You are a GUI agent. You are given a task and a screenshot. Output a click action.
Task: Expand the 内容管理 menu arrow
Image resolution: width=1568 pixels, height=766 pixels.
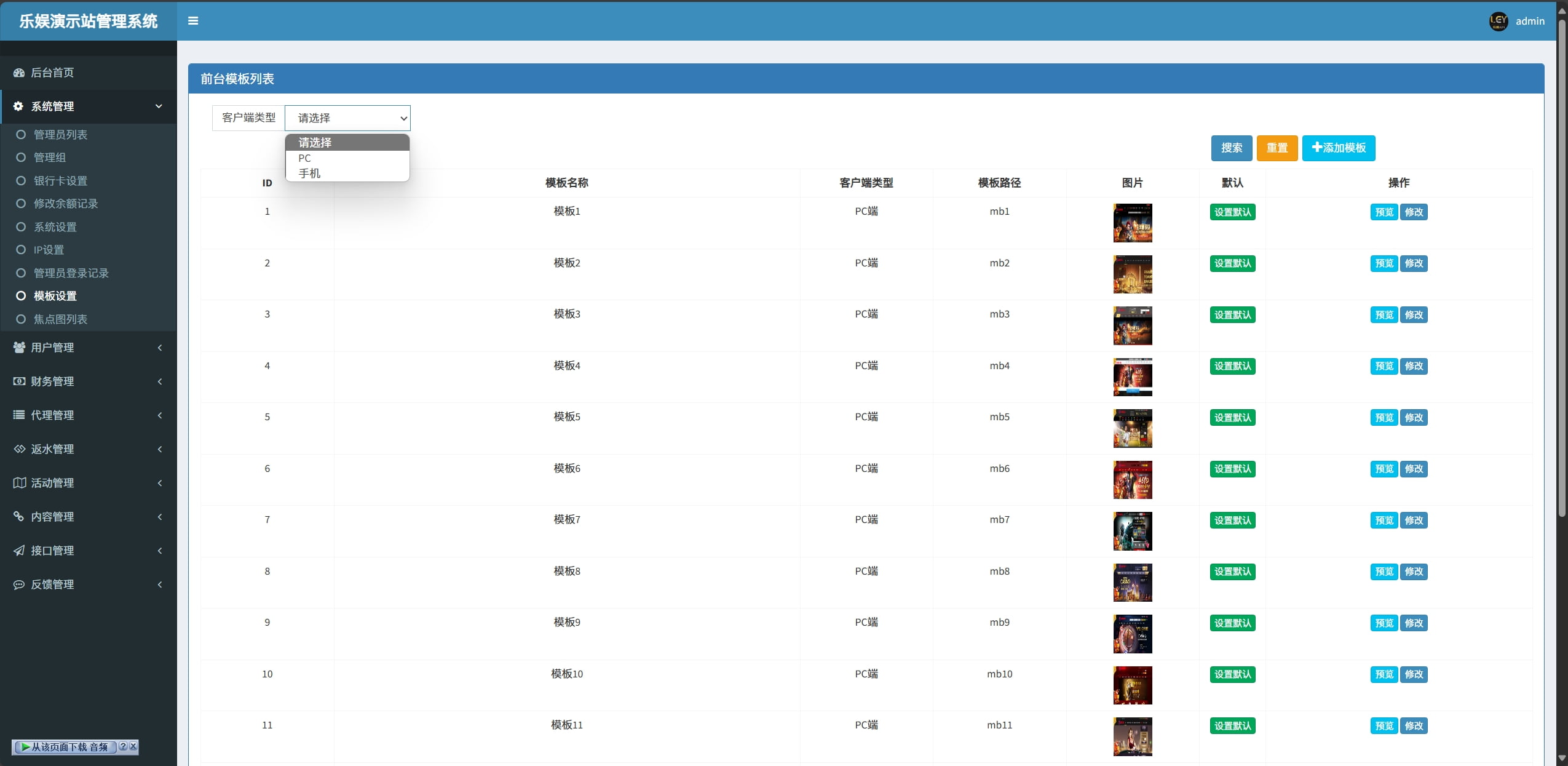click(x=160, y=517)
